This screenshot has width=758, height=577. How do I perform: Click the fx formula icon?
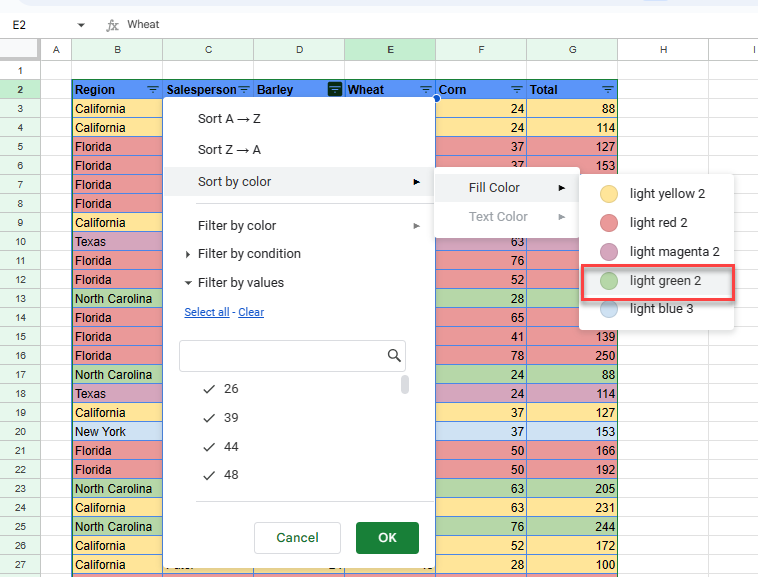point(112,25)
